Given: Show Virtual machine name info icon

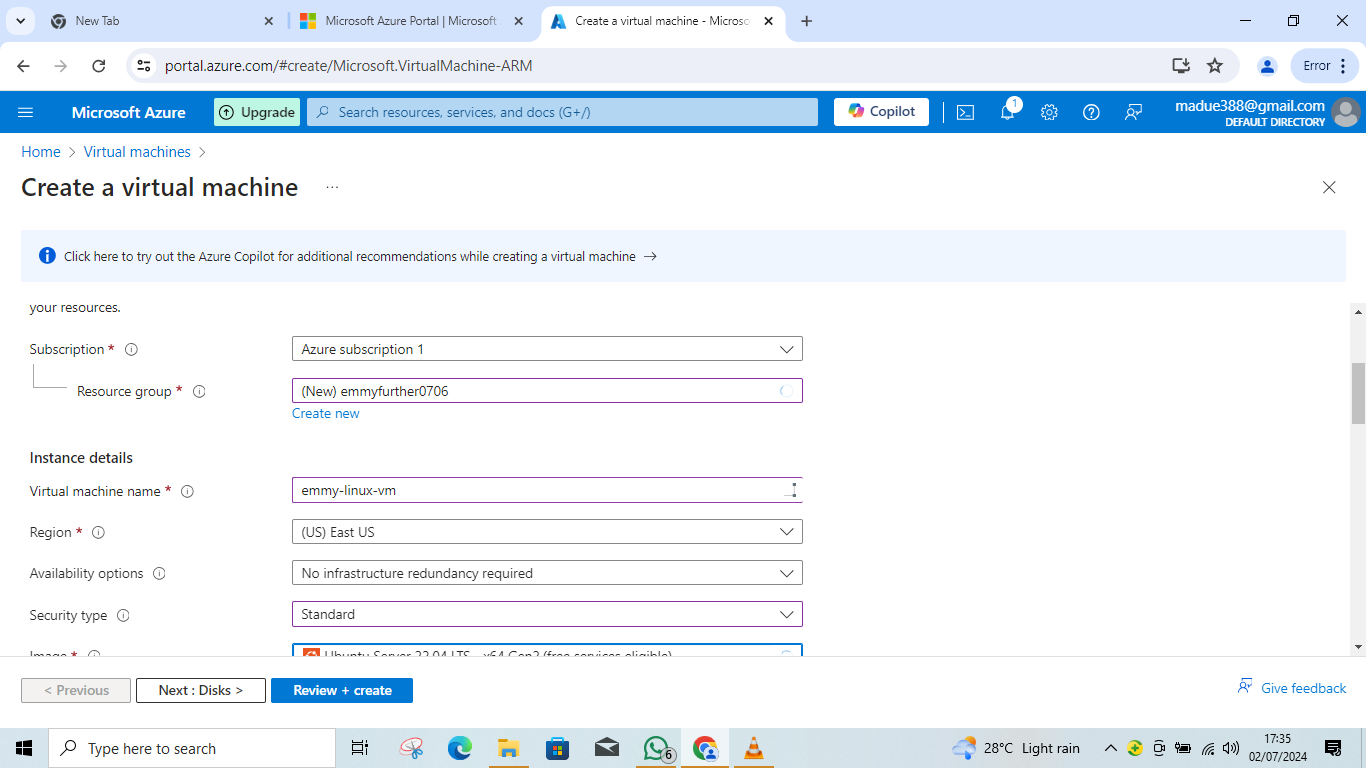Looking at the screenshot, I should tap(187, 492).
